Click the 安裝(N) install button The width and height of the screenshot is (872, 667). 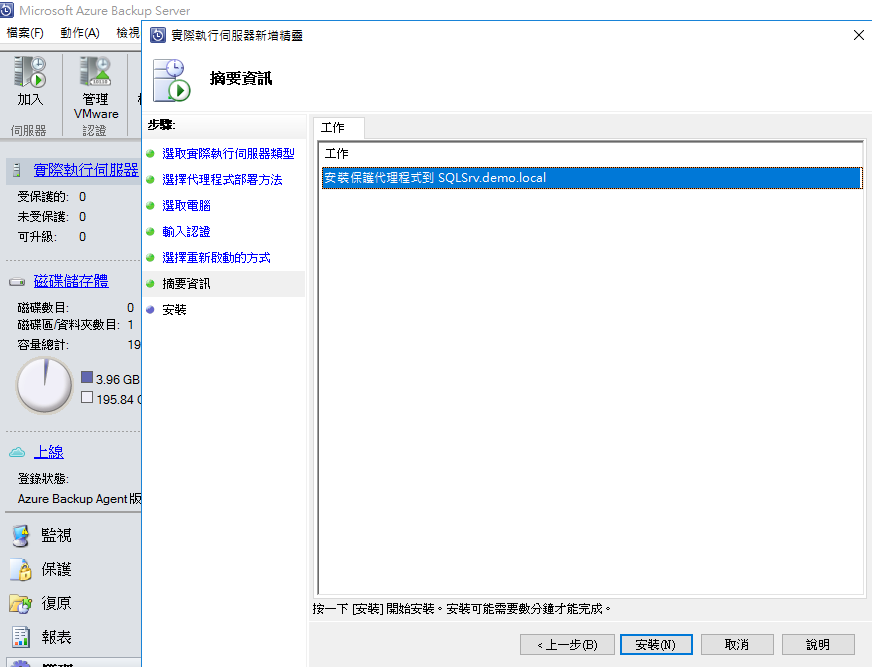click(656, 645)
